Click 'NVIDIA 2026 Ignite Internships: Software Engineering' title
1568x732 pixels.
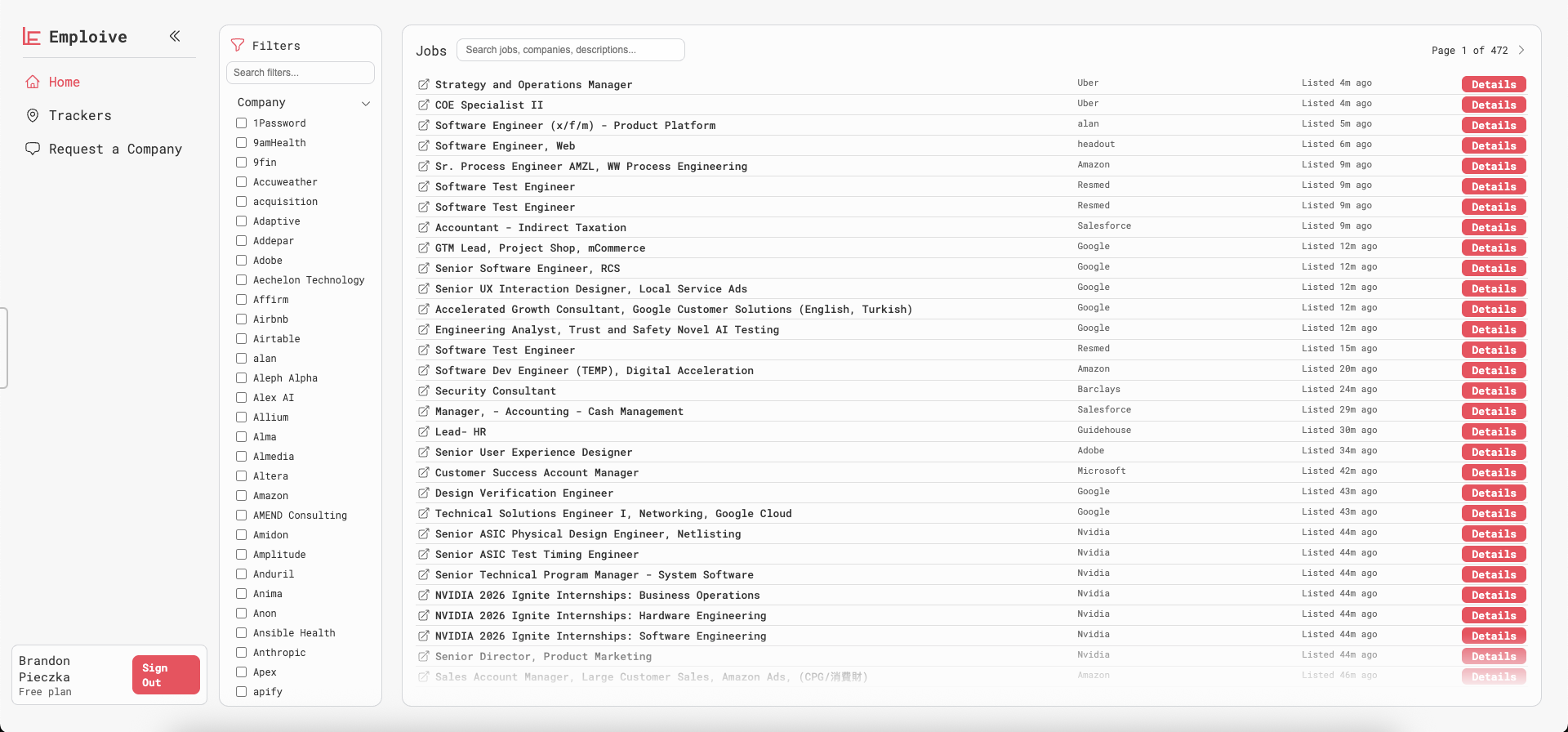click(x=600, y=636)
